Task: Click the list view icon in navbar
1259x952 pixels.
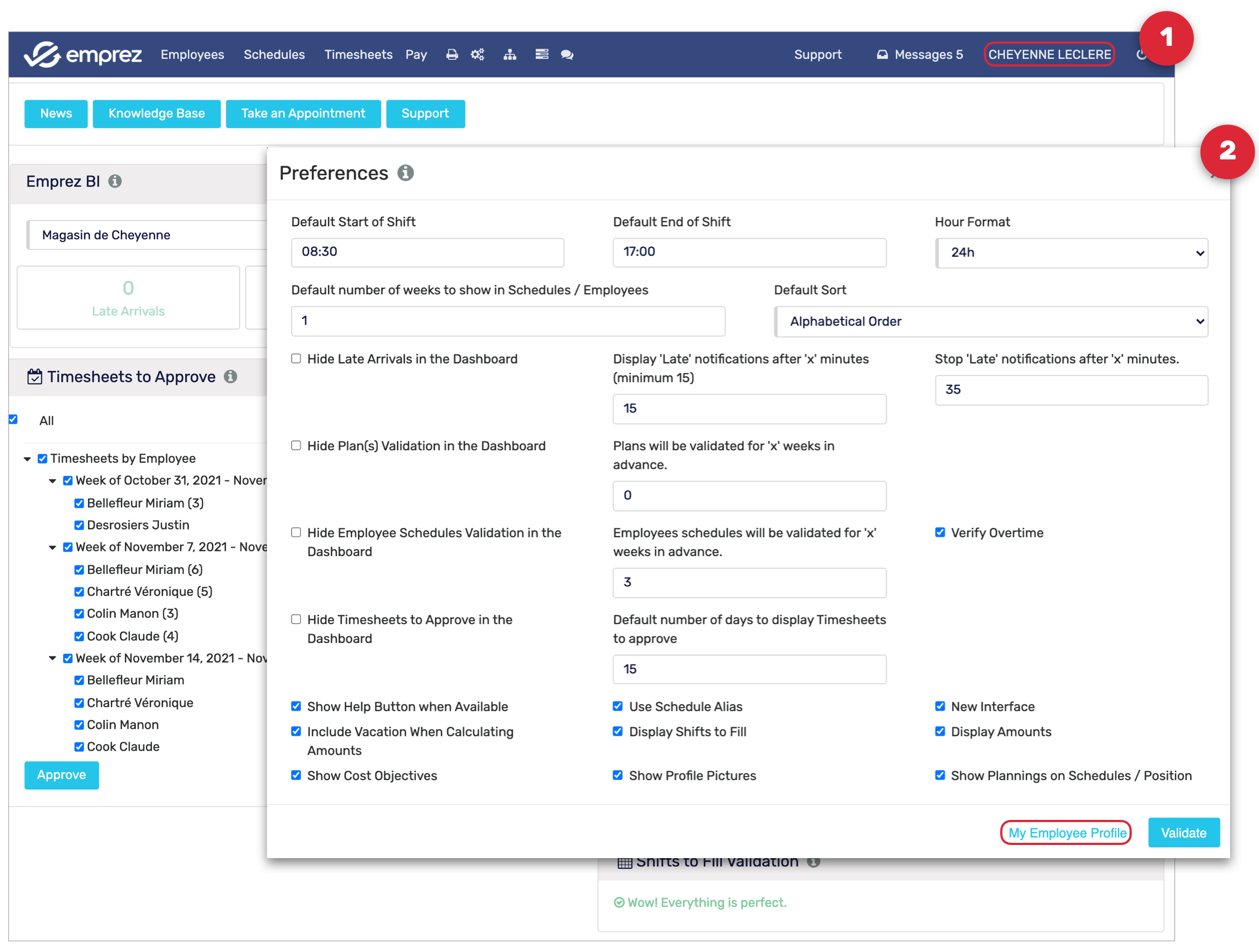Action: tap(541, 55)
